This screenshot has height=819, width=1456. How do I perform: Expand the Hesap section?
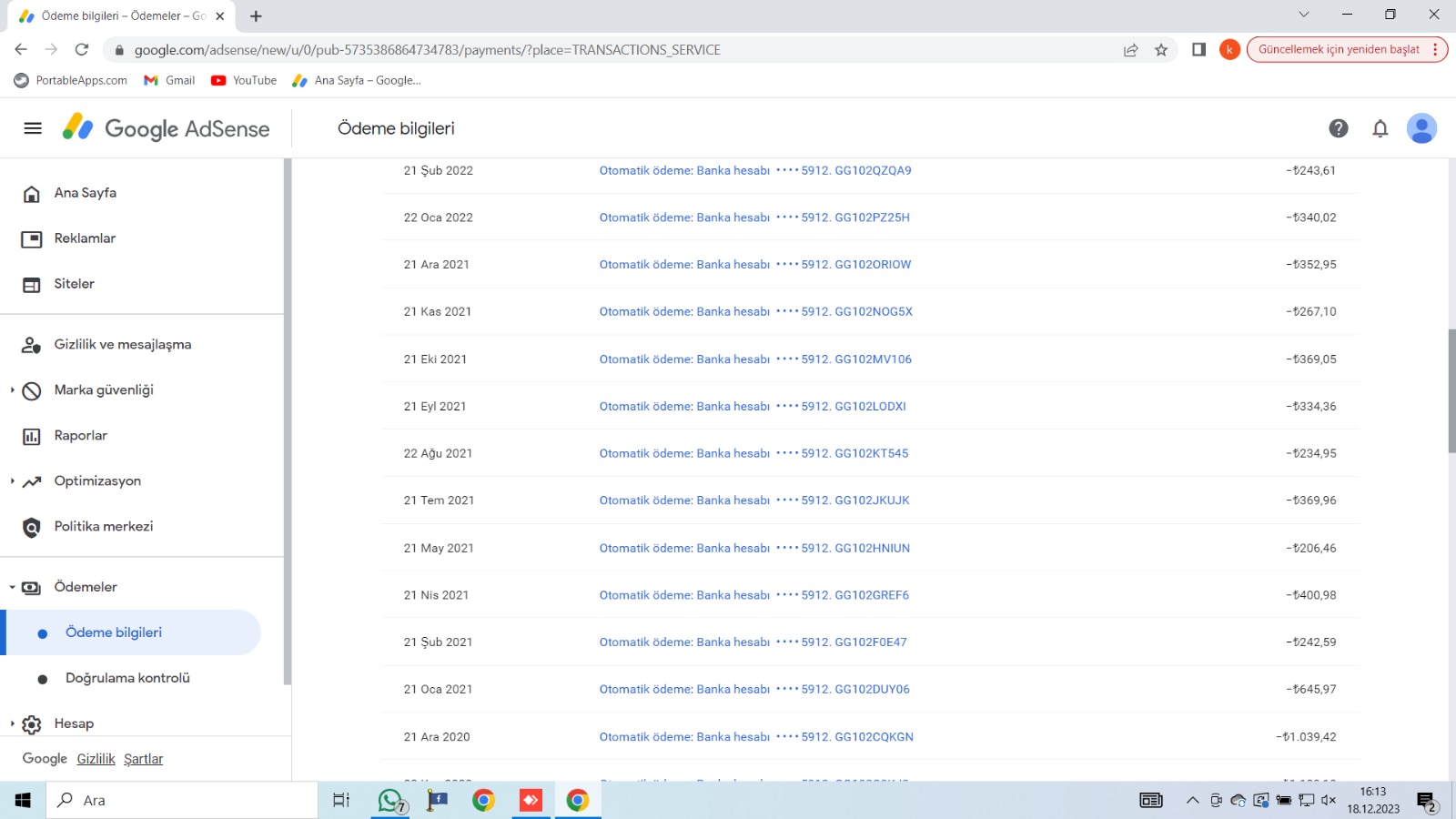(12, 724)
